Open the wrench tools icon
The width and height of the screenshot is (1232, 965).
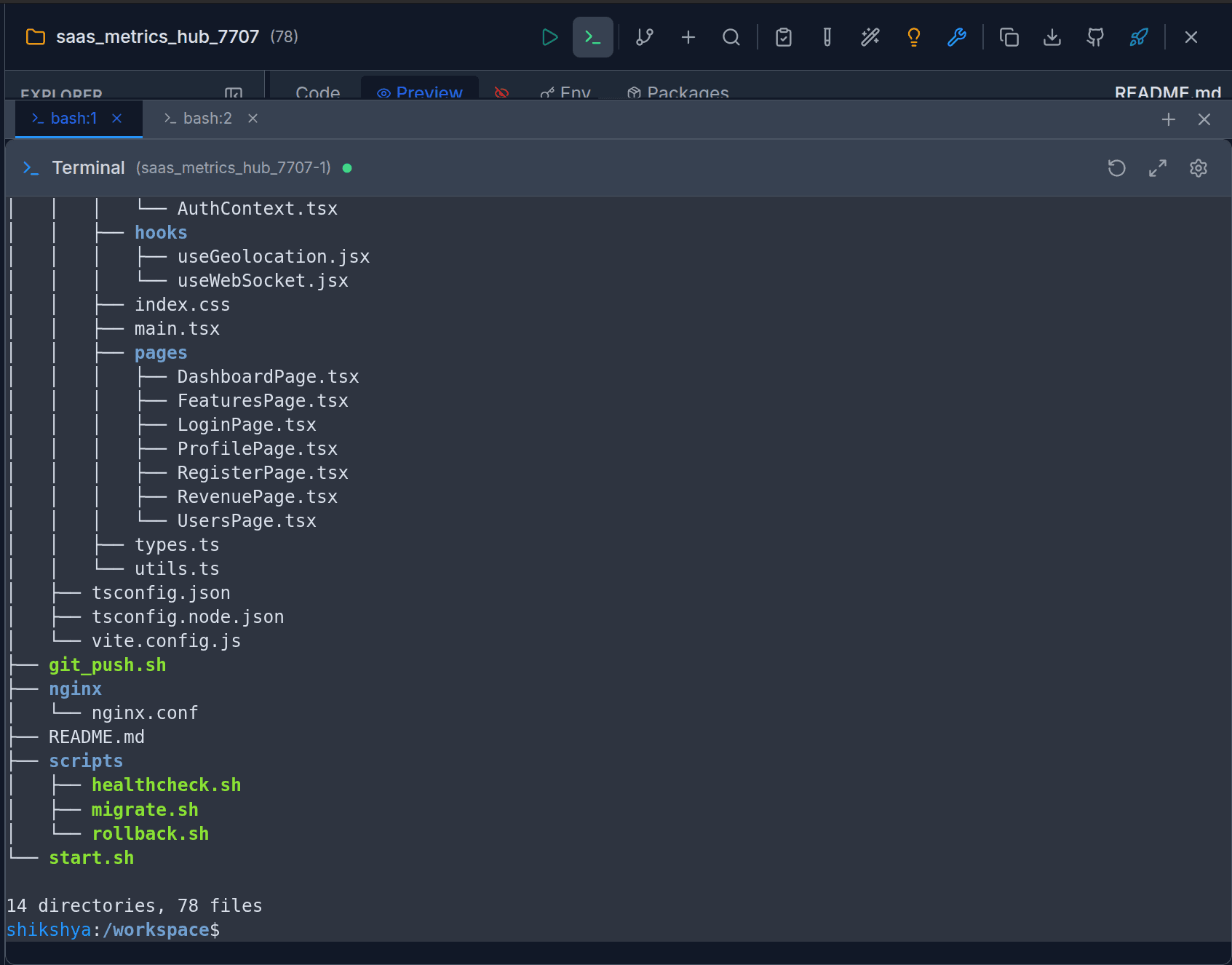pyautogui.click(x=957, y=37)
